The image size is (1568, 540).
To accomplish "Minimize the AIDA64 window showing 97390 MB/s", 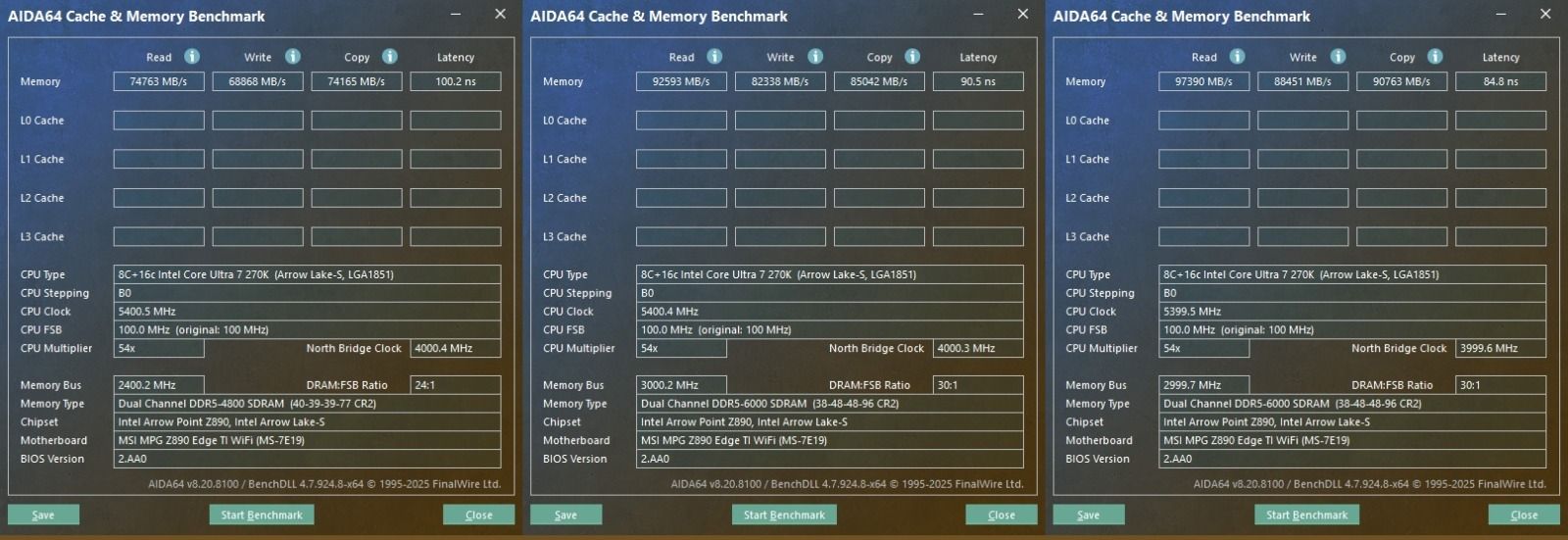I will coord(1500,15).
